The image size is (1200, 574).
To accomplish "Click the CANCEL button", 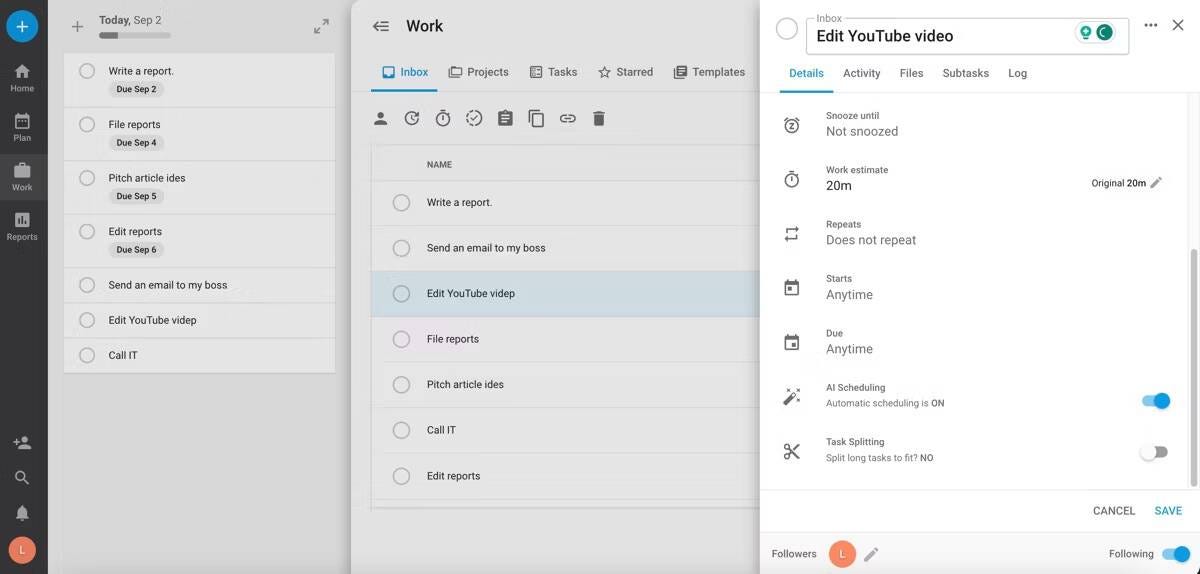I will pos(1113,511).
